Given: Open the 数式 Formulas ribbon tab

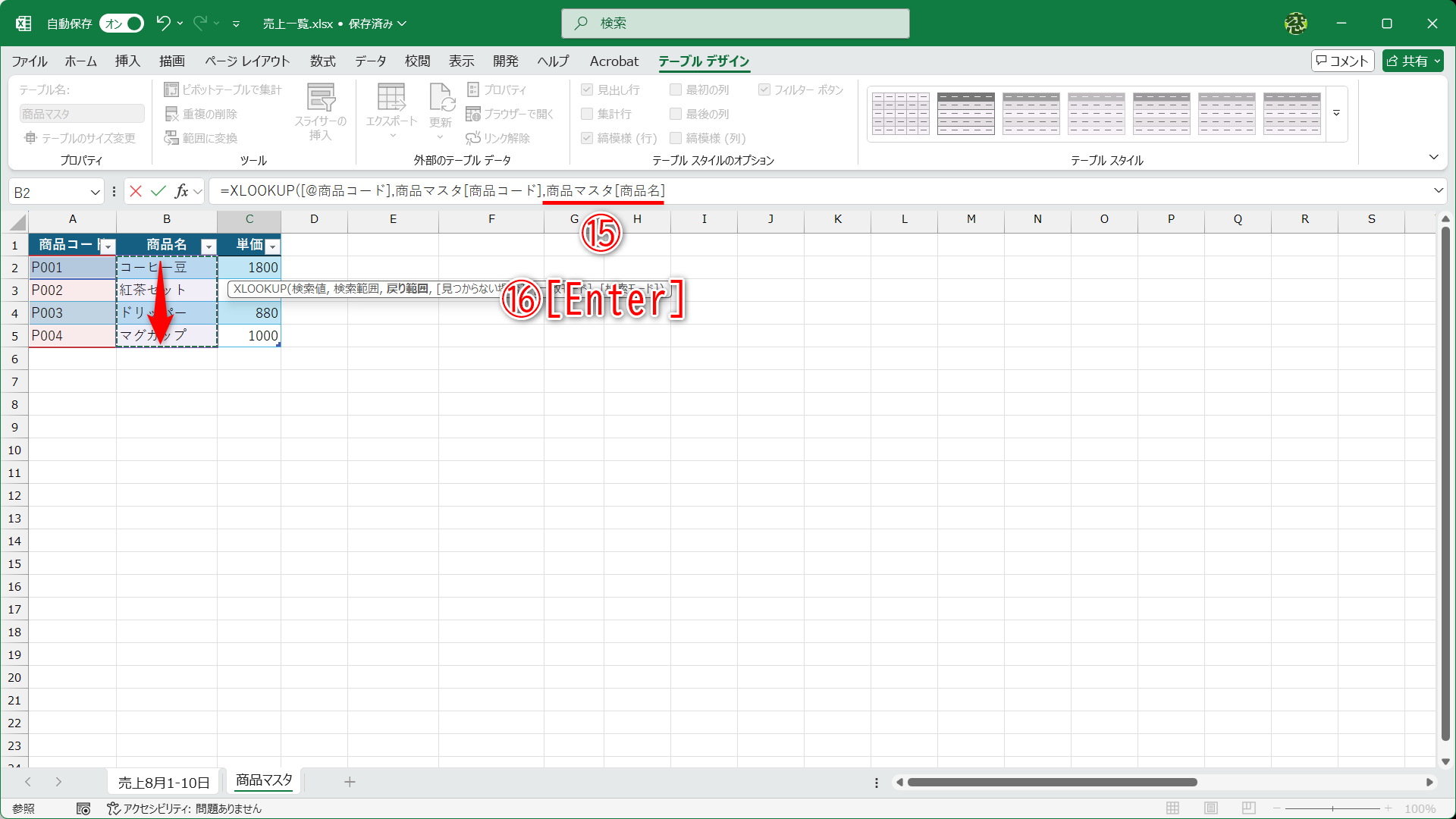Looking at the screenshot, I should tap(322, 61).
